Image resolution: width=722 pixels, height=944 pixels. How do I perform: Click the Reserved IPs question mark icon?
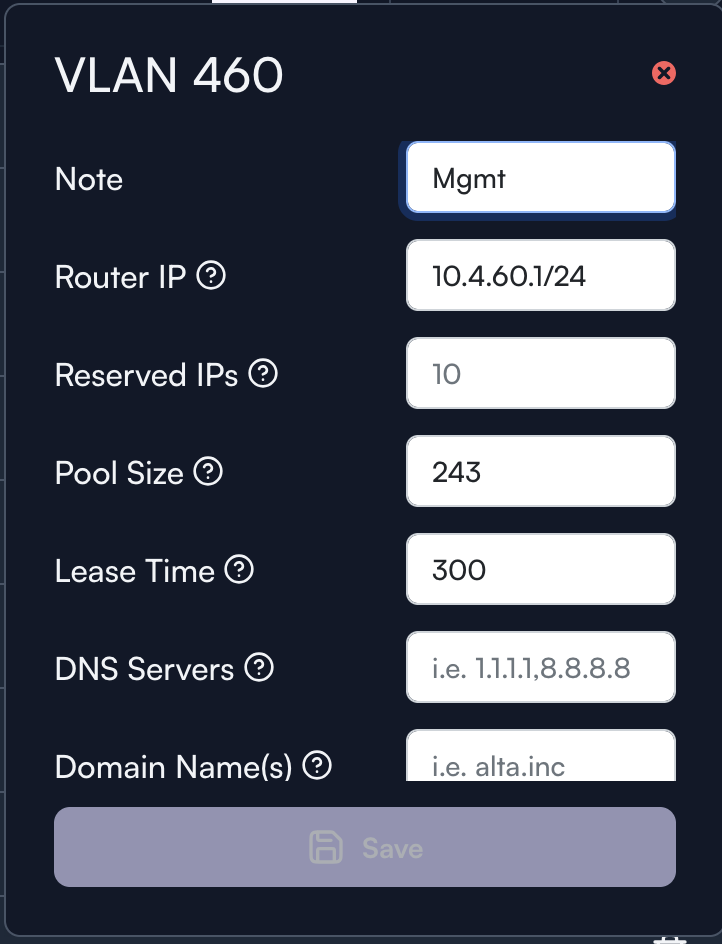(263, 374)
